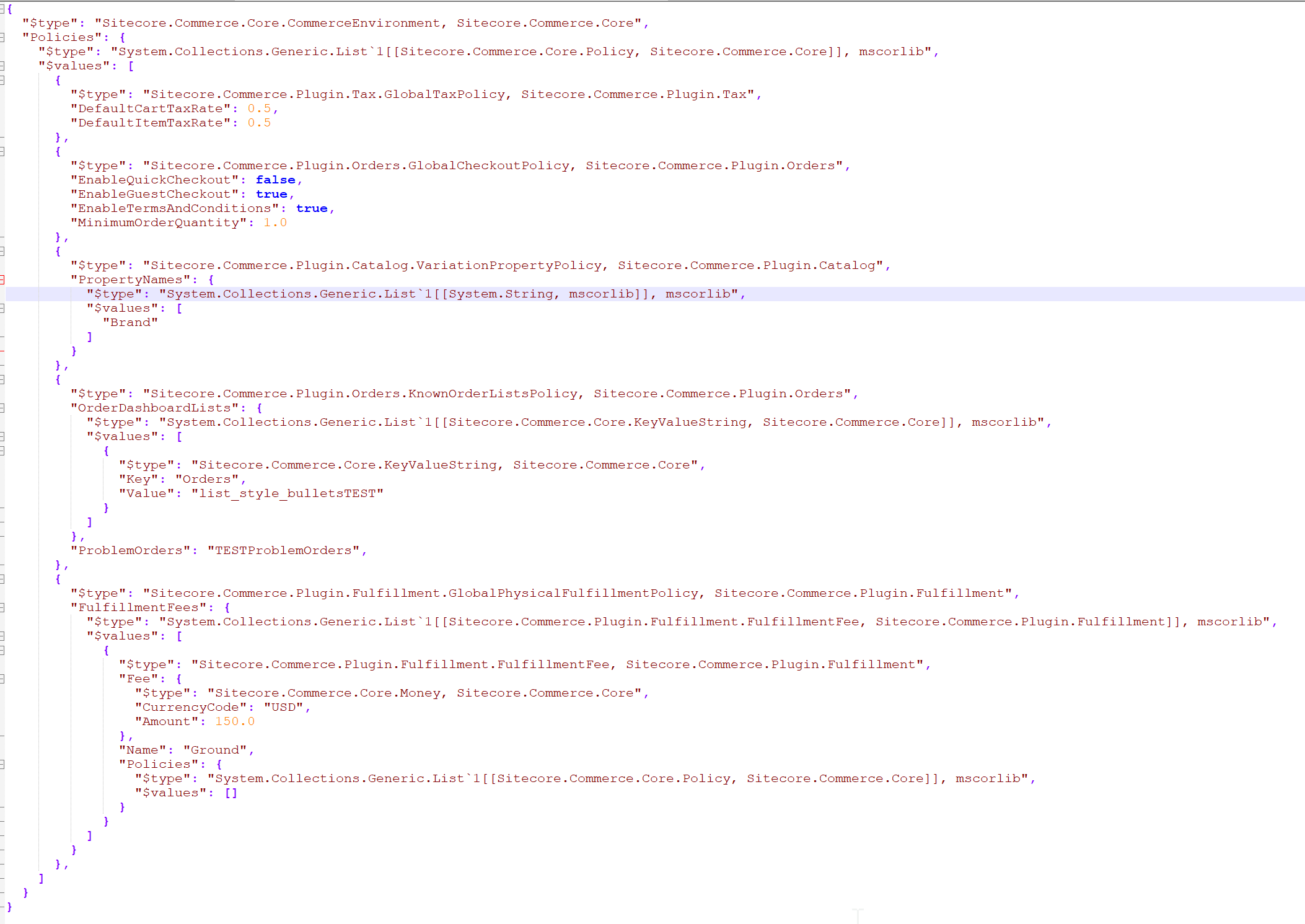Image resolution: width=1305 pixels, height=924 pixels.
Task: Click the final closing brace of the document
Action: coord(9,906)
